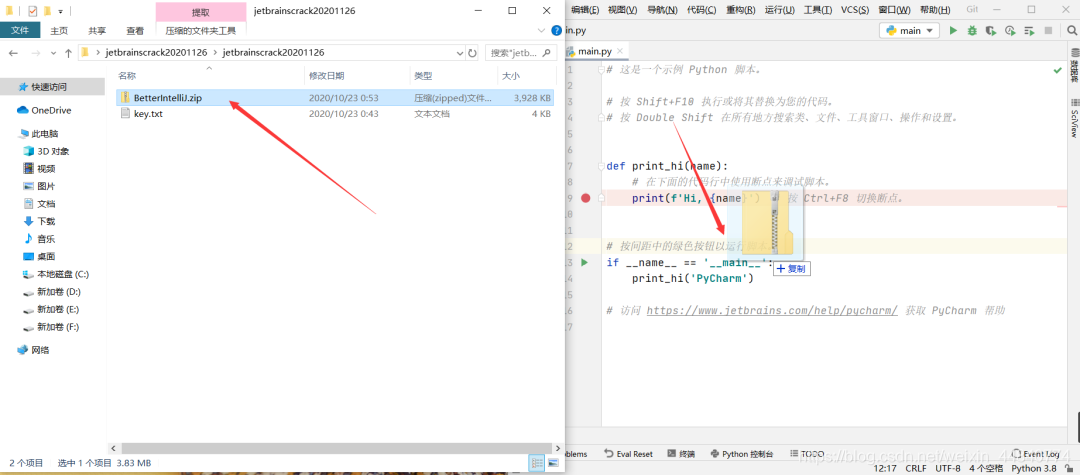Click the concurrency diagram run icon

(1030, 30)
